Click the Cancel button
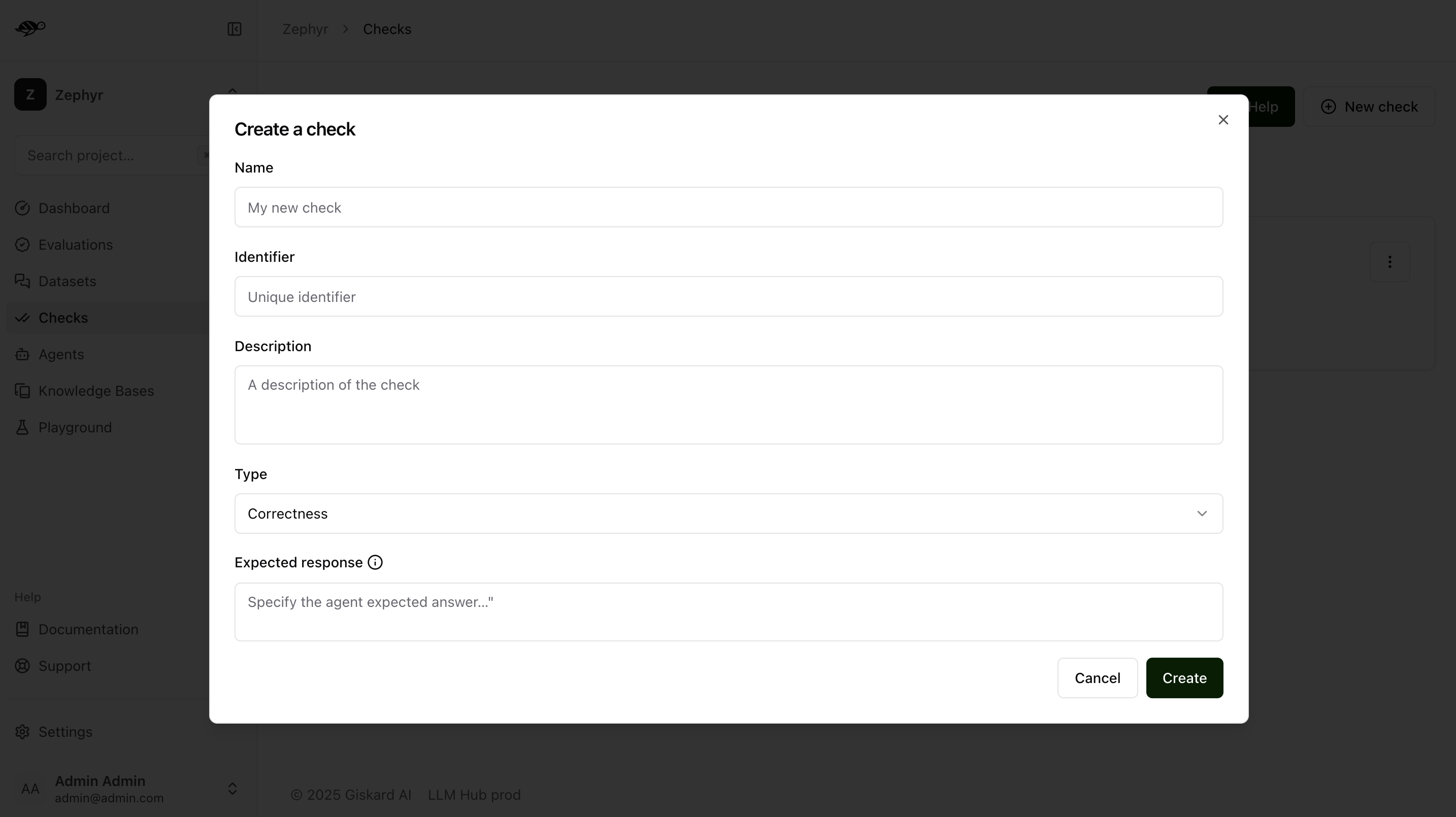The image size is (1456, 817). point(1097,678)
